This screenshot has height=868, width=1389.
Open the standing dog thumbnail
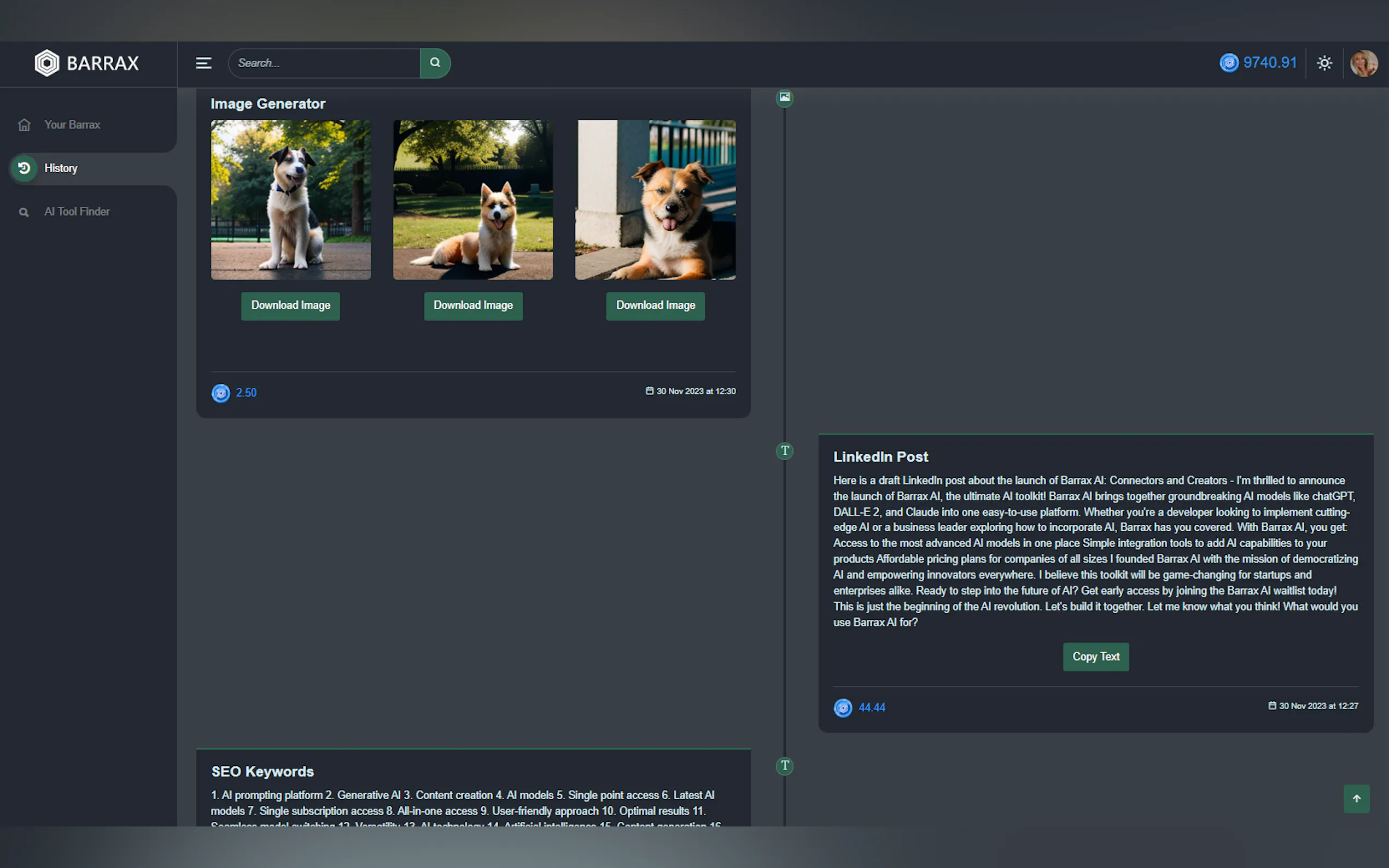pos(290,200)
